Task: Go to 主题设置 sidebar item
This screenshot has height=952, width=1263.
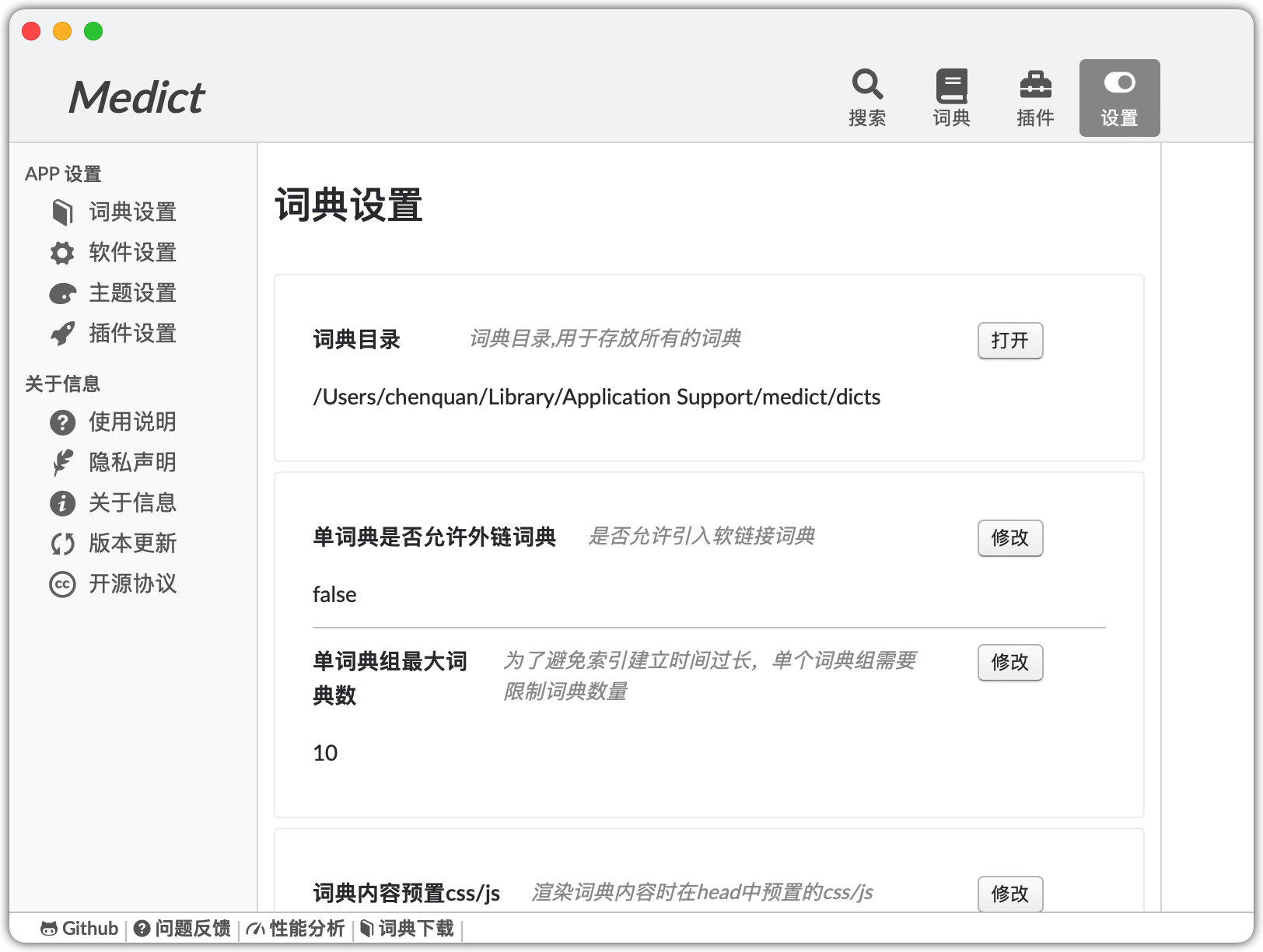Action: 132,292
